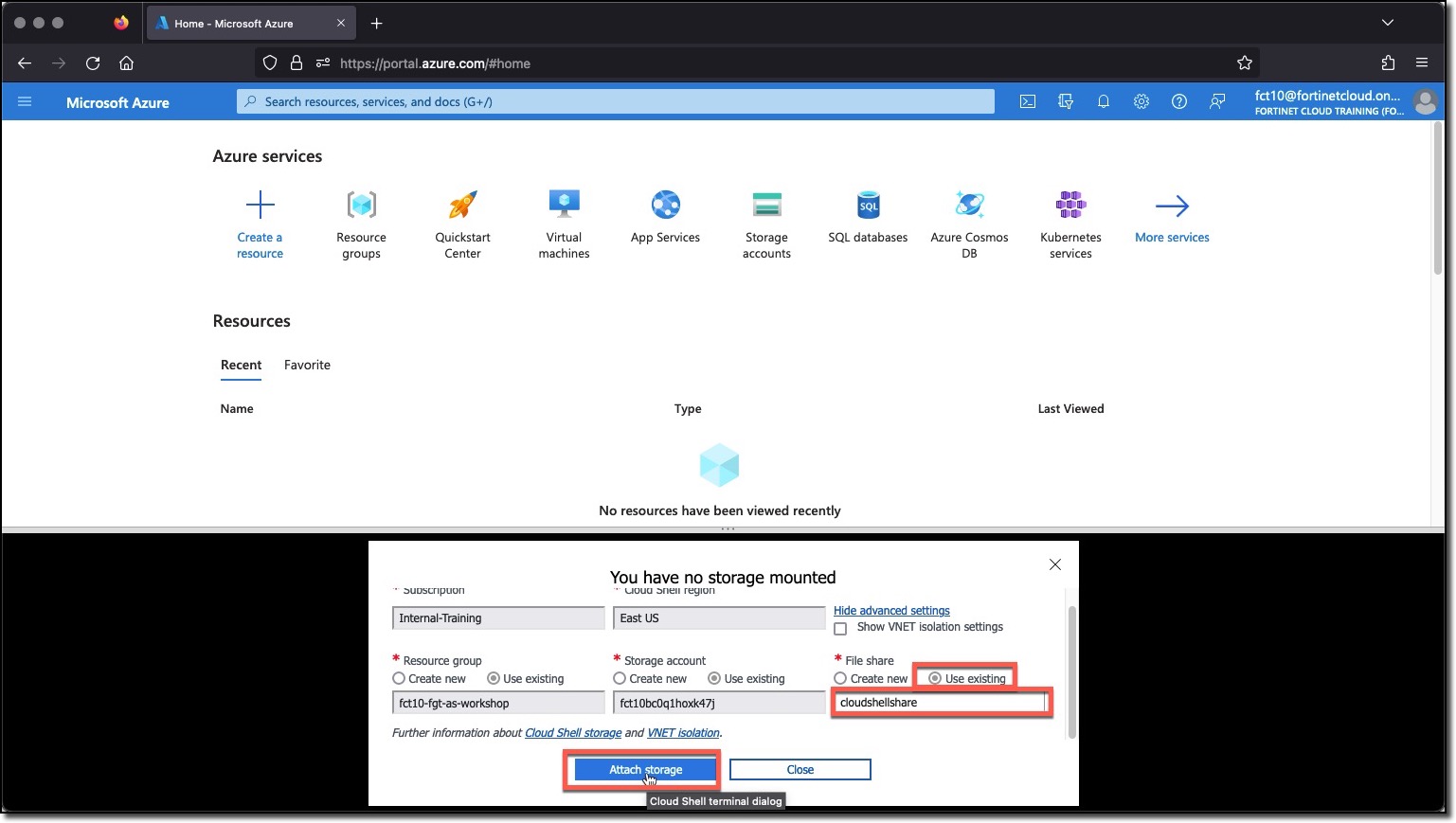This screenshot has width=1456, height=823.
Task: Open Cloud Shell from the top bar
Action: 1028,101
